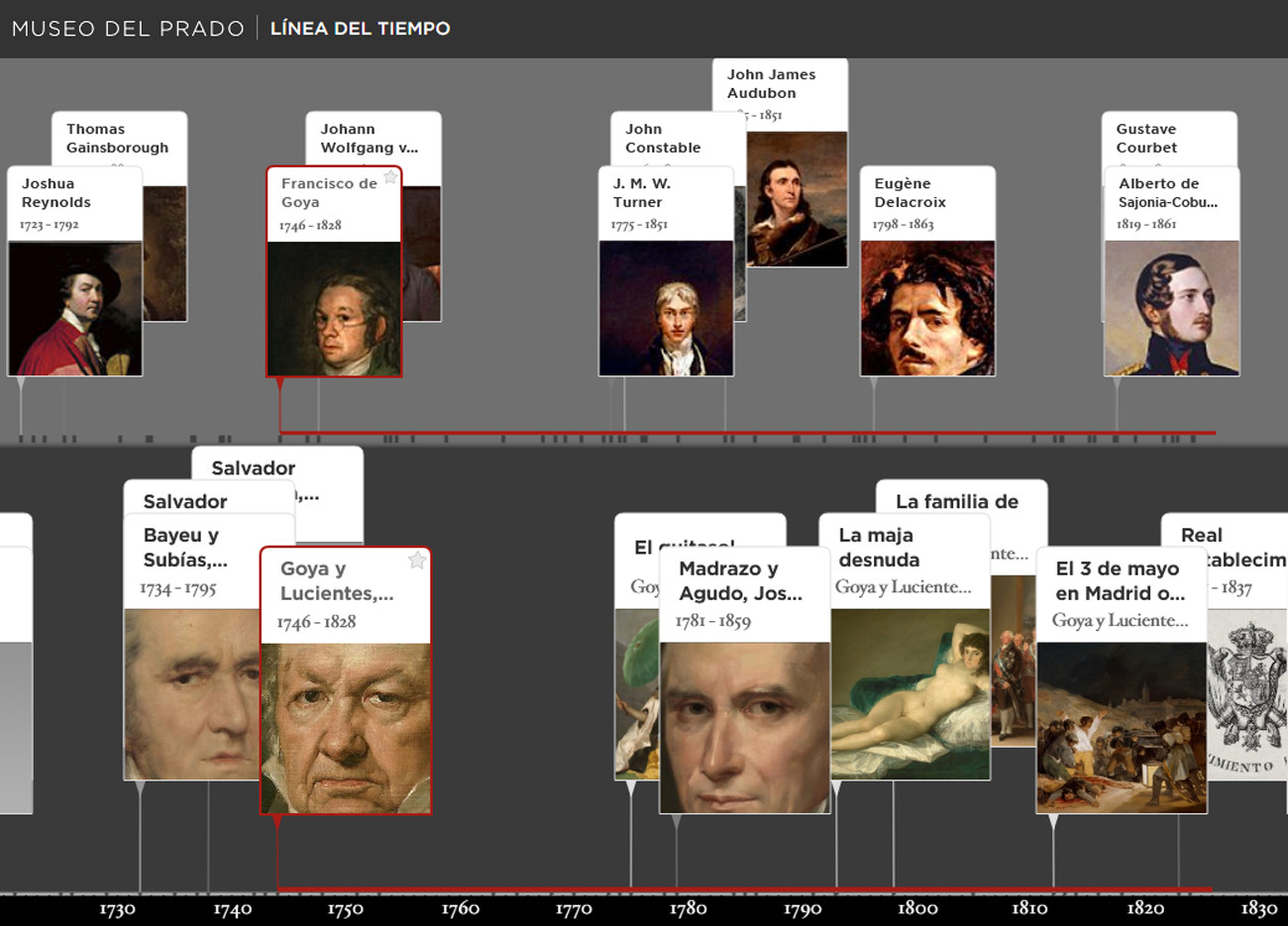This screenshot has width=1288, height=926.
Task: Select Bayeu y Subías card title
Action: pos(185,548)
